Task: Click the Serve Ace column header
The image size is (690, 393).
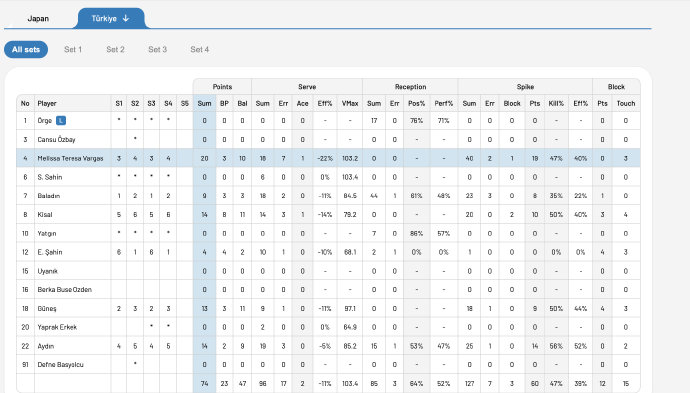Action: [302, 103]
